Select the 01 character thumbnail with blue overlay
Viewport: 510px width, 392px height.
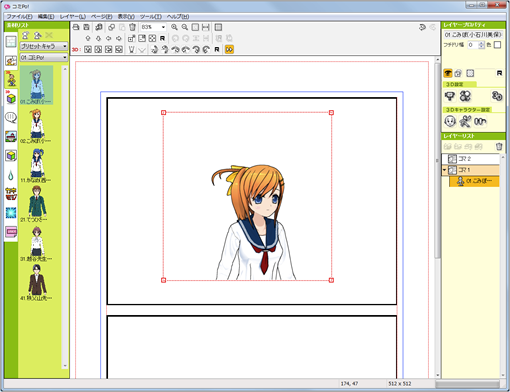[36, 85]
